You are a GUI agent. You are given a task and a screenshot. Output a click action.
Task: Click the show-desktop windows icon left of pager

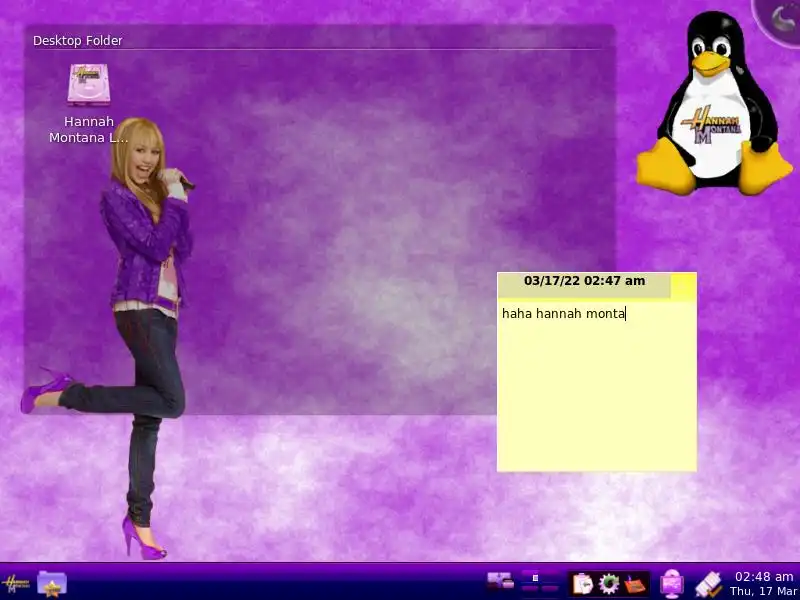pos(500,582)
